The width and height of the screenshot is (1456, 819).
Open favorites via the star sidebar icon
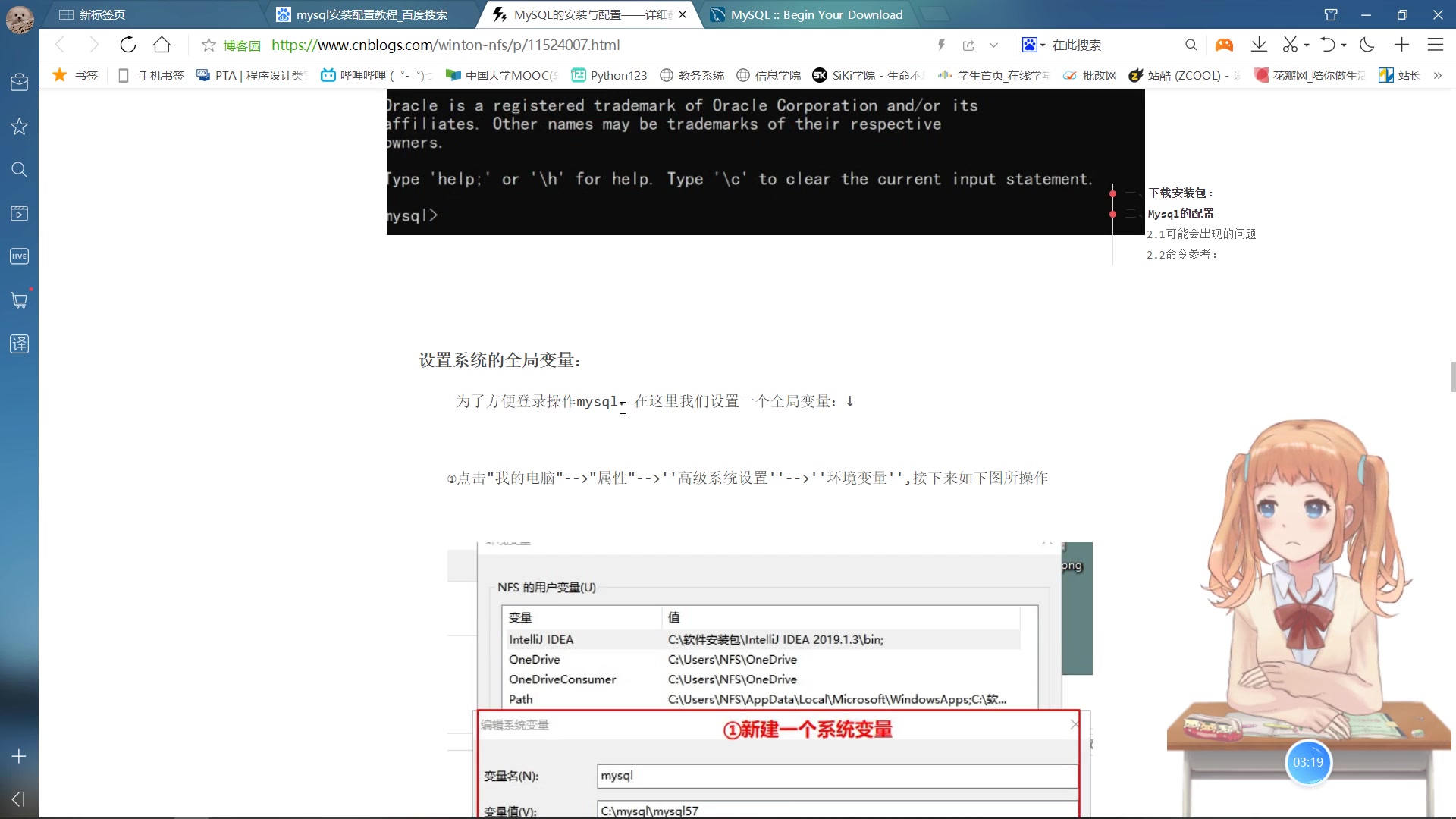point(19,126)
